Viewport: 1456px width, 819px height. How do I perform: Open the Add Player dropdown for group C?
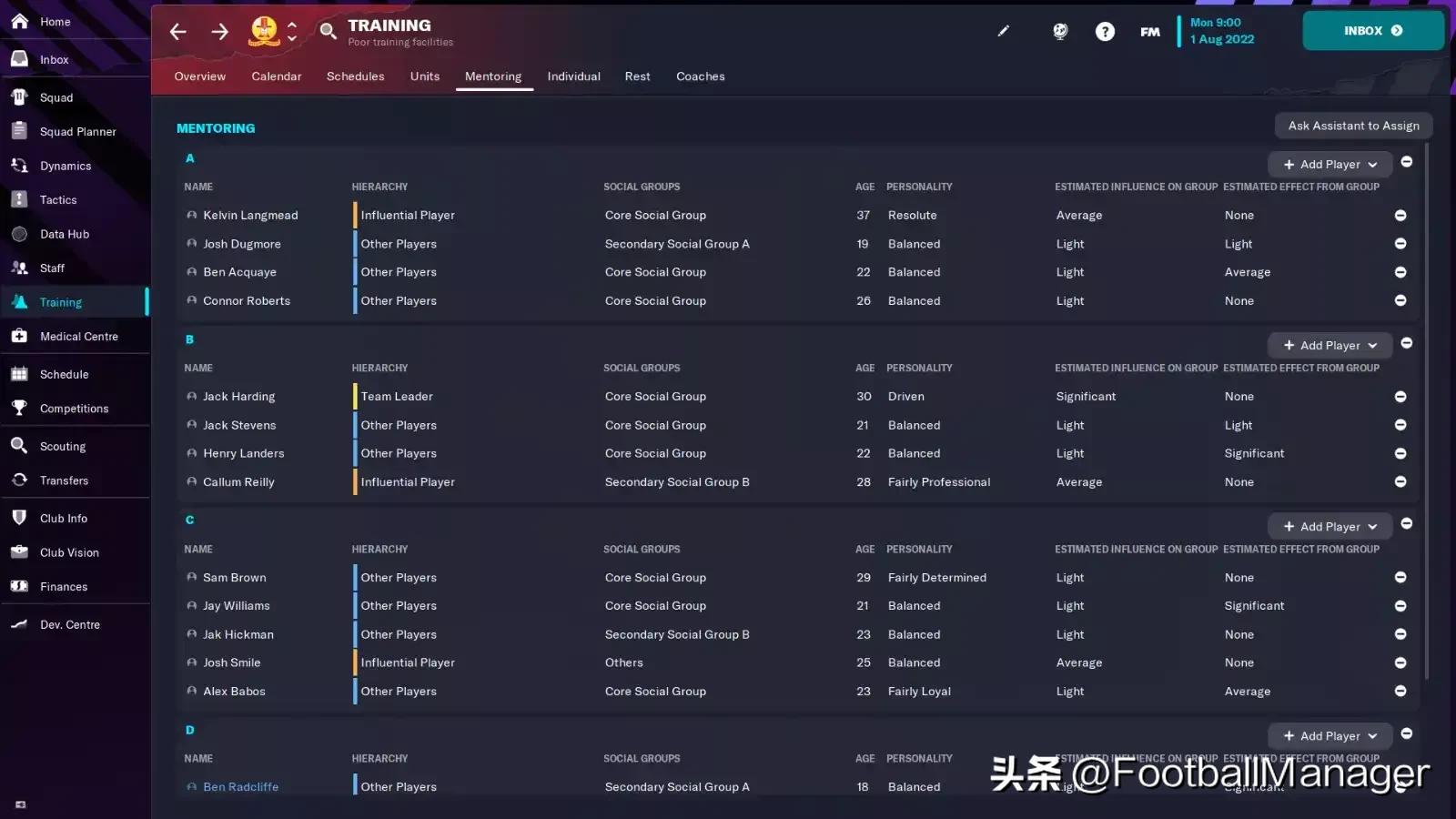[1329, 526]
